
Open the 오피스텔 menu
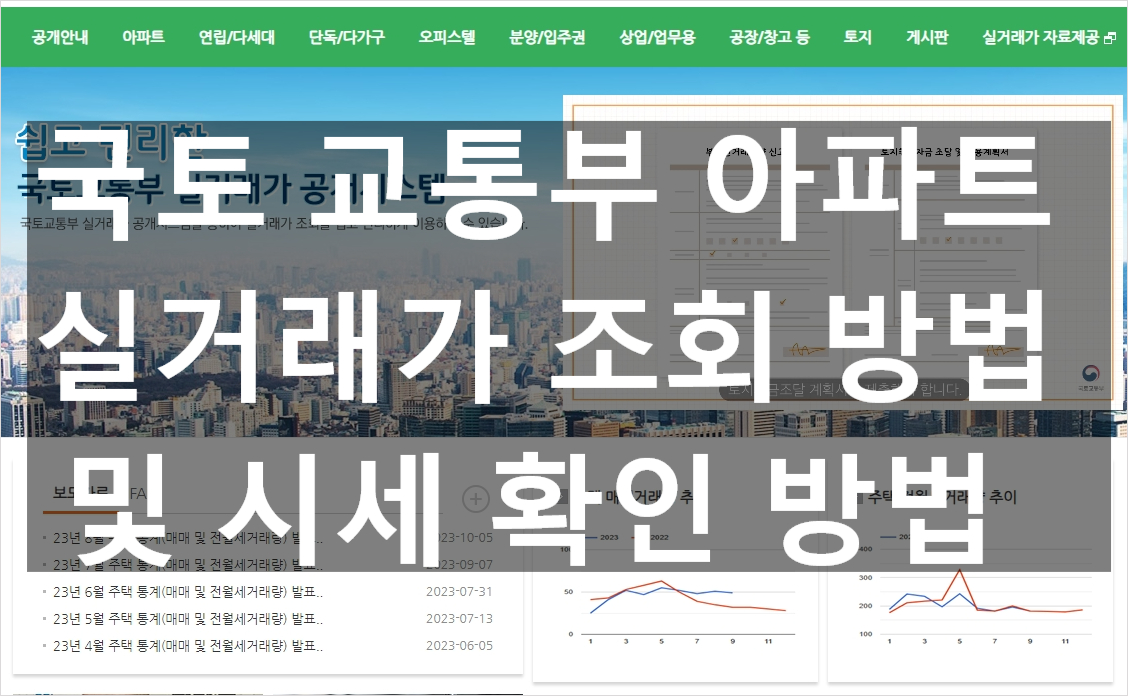click(447, 37)
